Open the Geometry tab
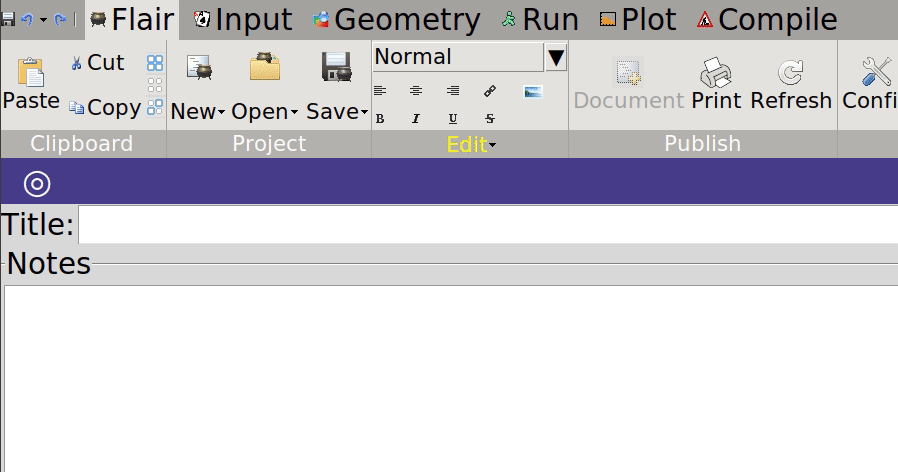This screenshot has height=472, width=898. (396, 20)
